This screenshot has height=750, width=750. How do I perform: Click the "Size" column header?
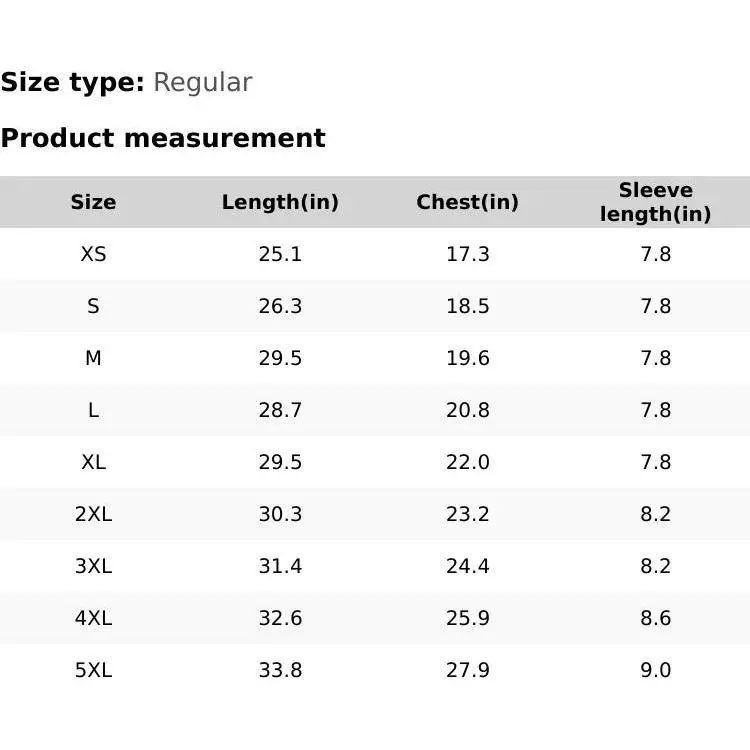pos(93,202)
